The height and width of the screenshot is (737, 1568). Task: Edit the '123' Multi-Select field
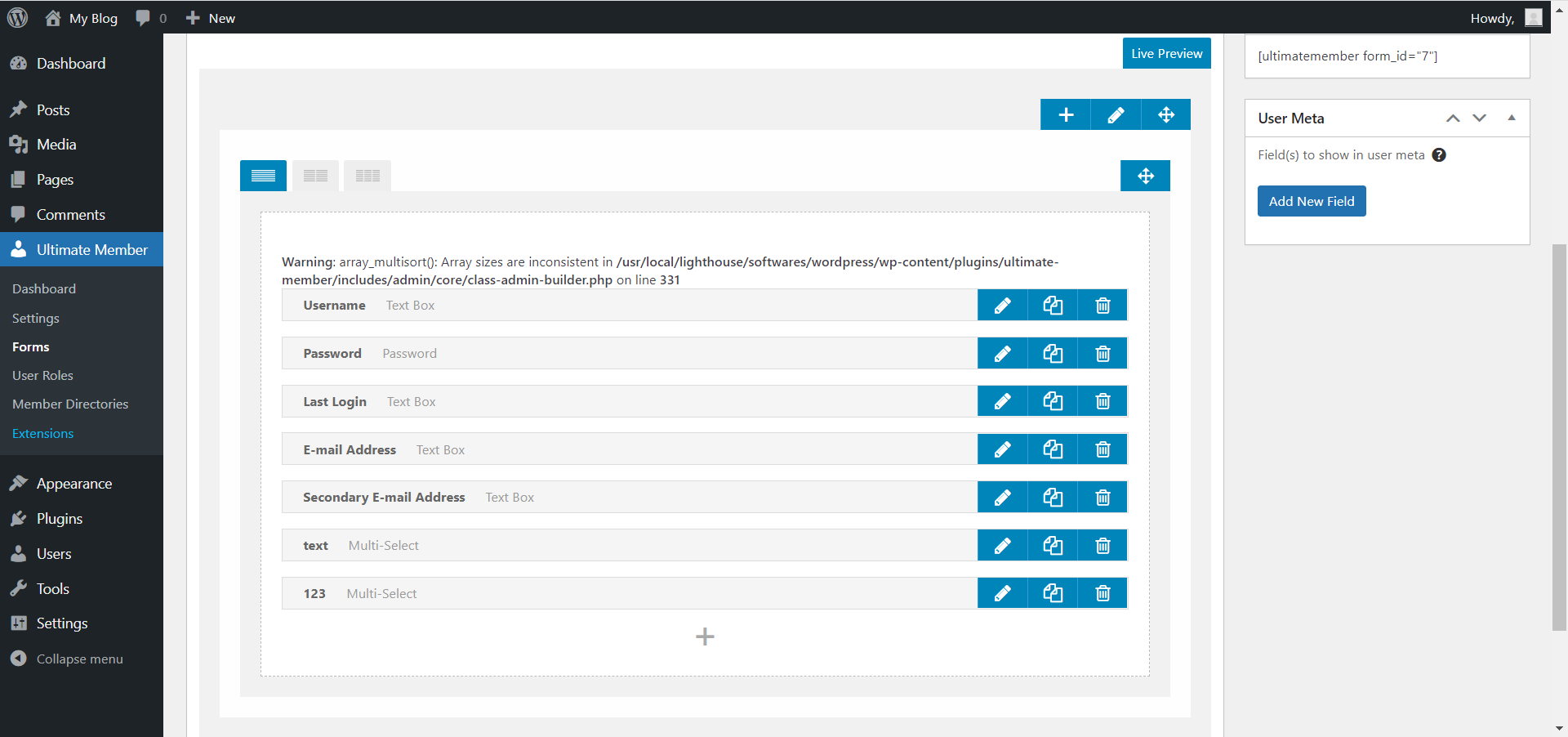(x=1002, y=593)
